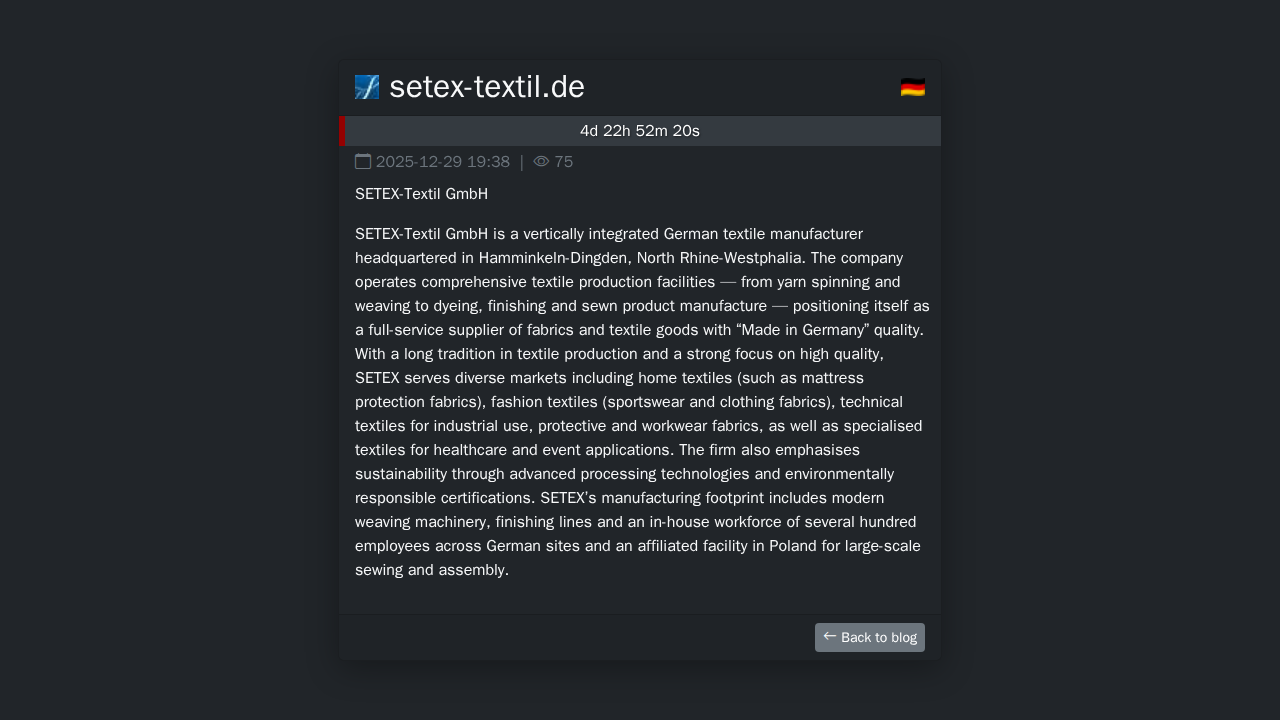Click the eye views icon

541,161
